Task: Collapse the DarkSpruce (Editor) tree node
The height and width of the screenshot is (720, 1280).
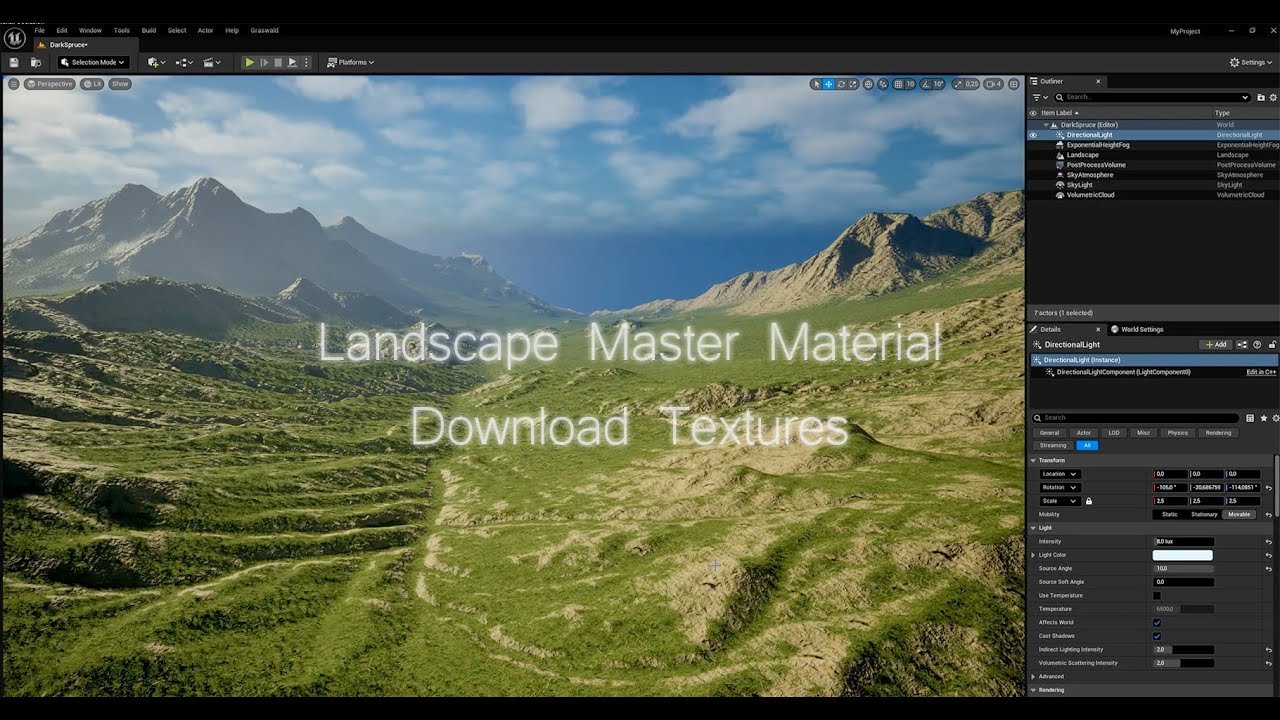Action: point(1046,125)
